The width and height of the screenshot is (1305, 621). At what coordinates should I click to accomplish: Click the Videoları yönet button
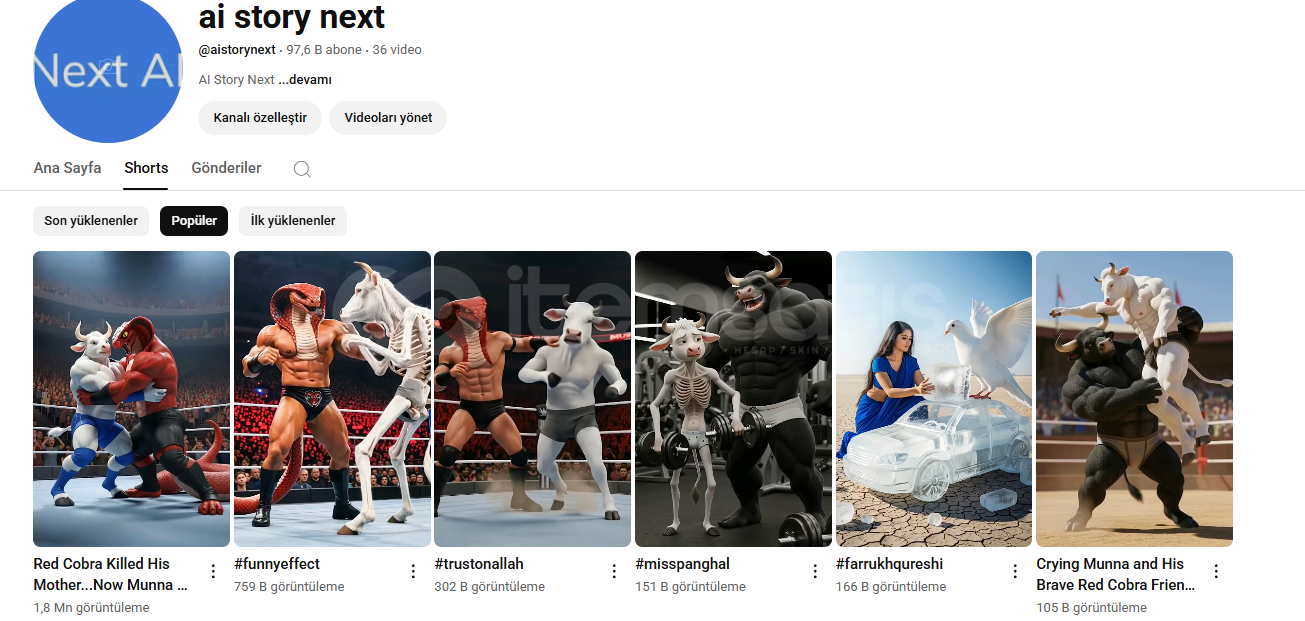pyautogui.click(x=388, y=118)
